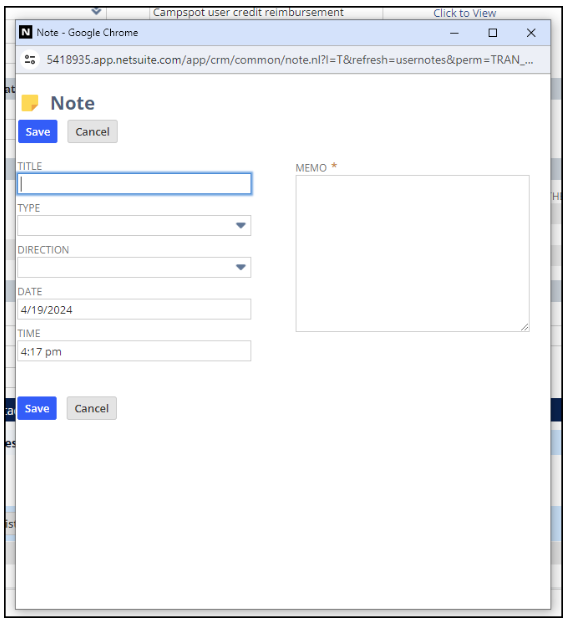567x622 pixels.
Task: Click the netsuite URL in address bar
Action: 290,60
